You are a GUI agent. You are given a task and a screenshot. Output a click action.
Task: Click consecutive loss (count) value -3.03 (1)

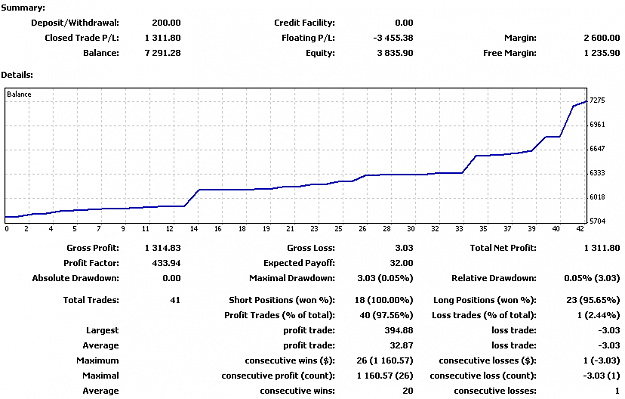601,376
